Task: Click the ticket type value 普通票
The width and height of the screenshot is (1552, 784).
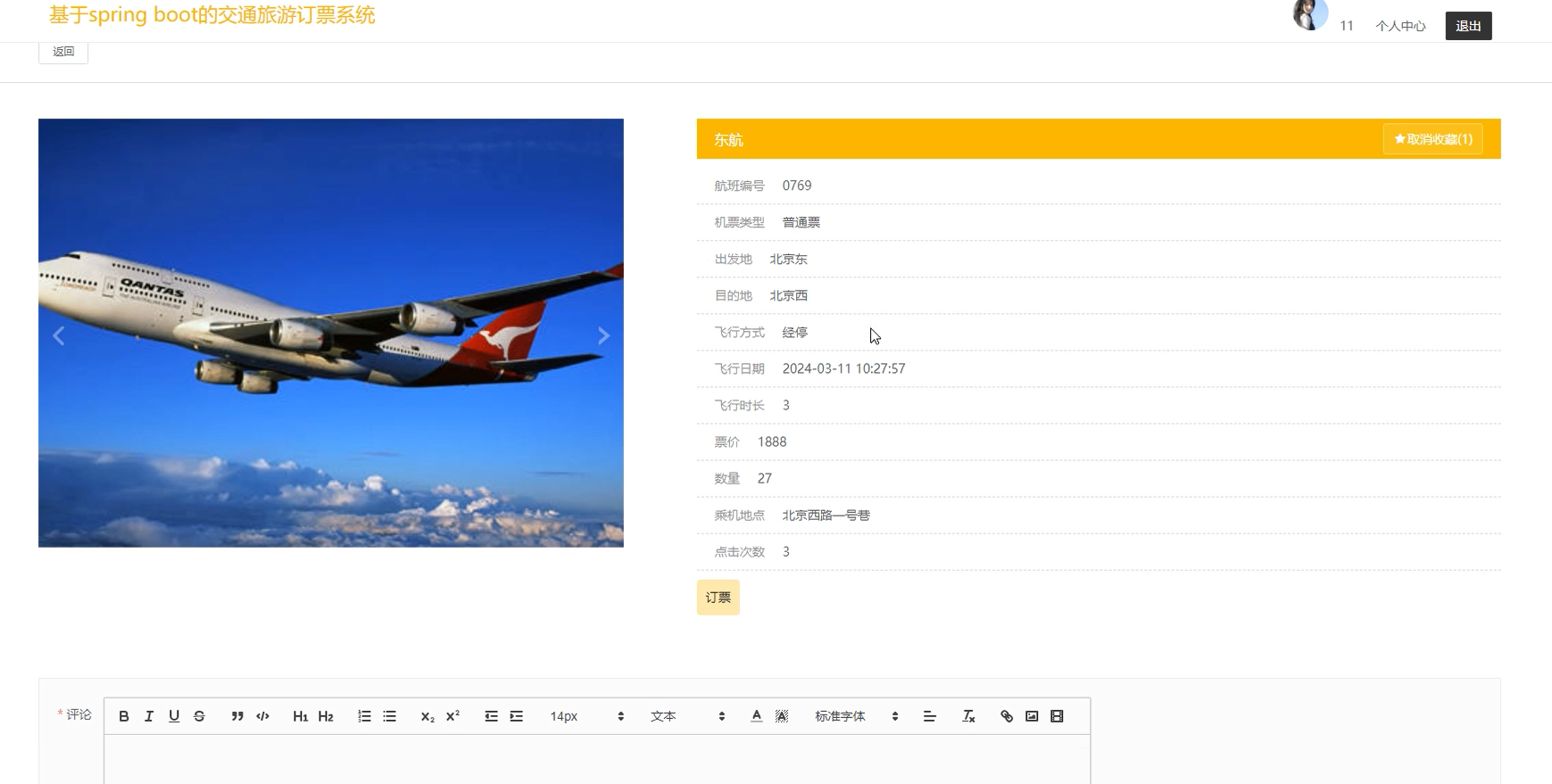Action: click(x=801, y=222)
